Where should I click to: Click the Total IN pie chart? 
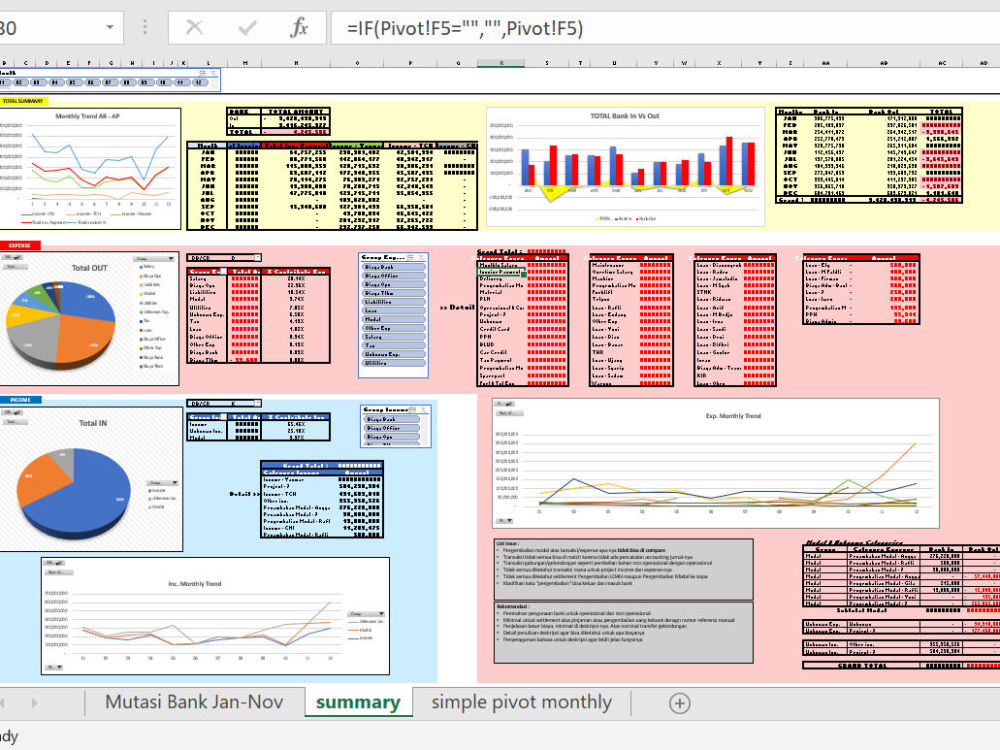(73, 492)
